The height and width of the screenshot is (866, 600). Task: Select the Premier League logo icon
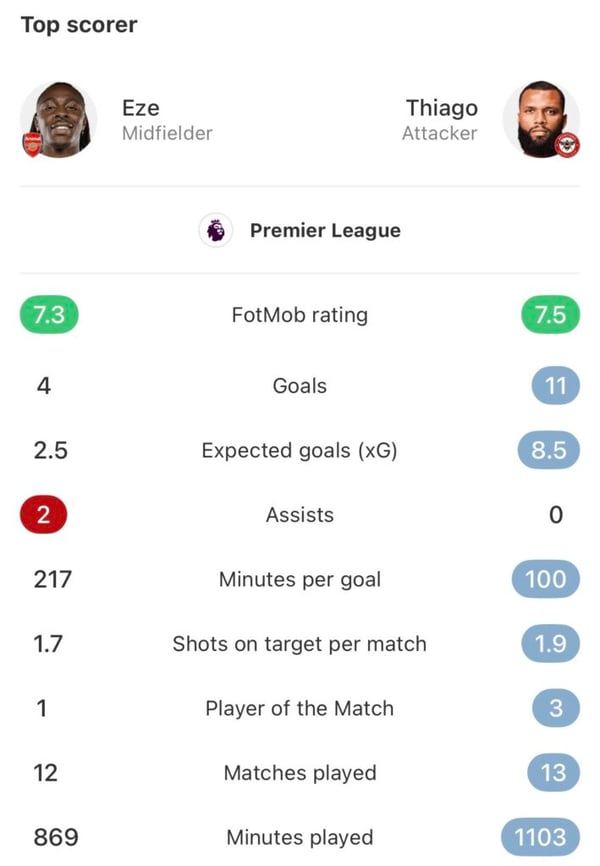tap(214, 230)
